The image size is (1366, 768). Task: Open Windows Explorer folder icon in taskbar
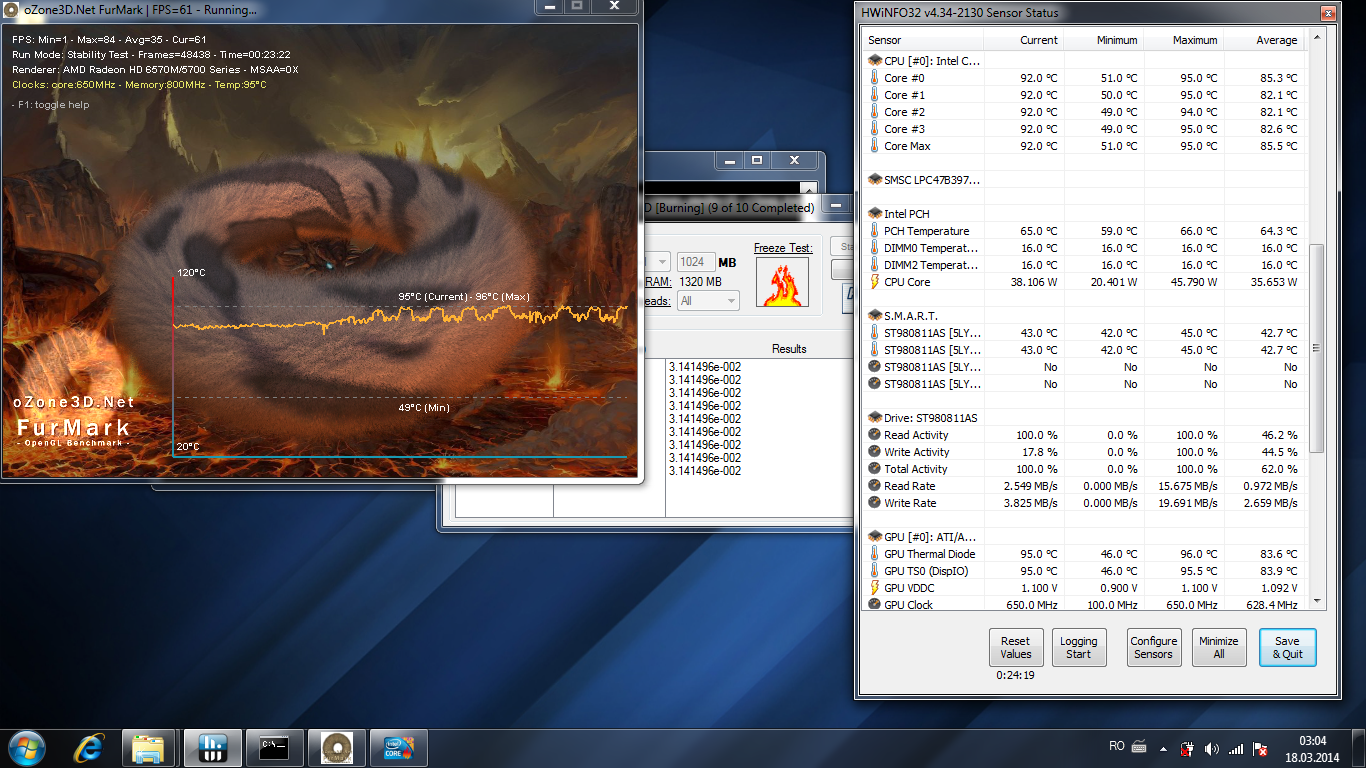[x=148, y=747]
